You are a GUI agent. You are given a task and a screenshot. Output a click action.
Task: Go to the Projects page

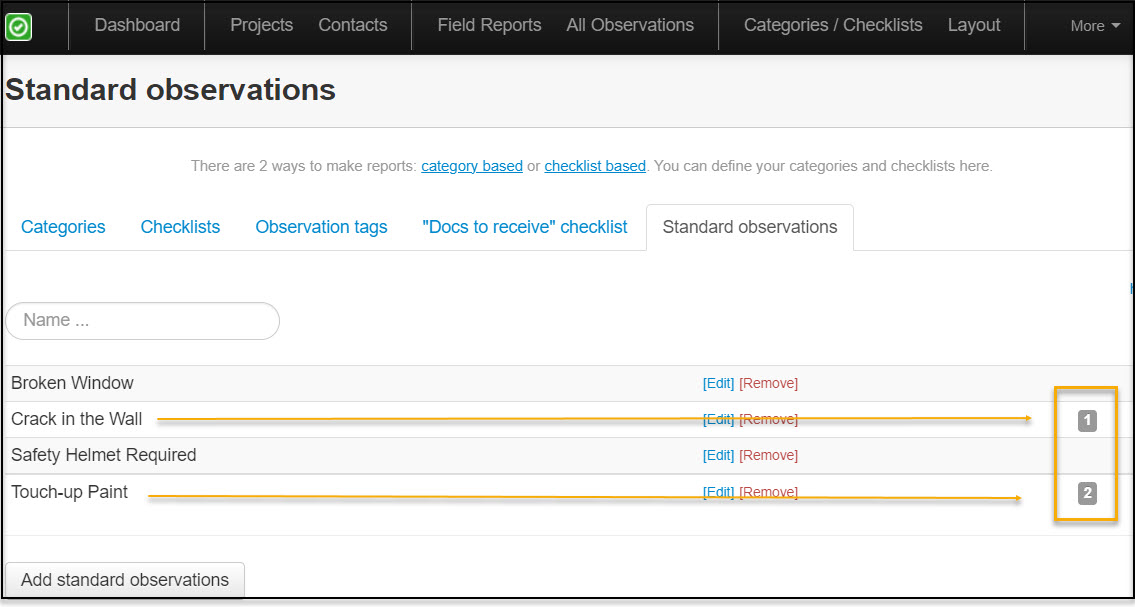(x=261, y=25)
